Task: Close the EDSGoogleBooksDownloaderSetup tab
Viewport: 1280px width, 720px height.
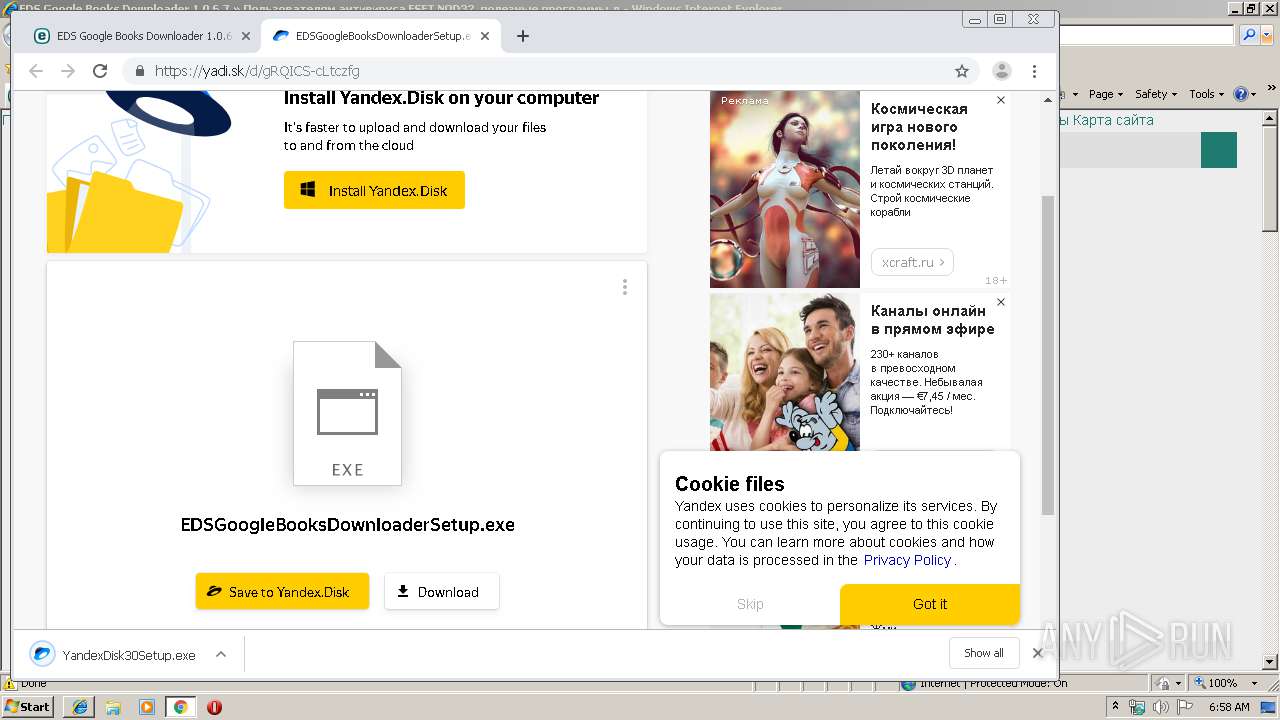Action: [485, 36]
